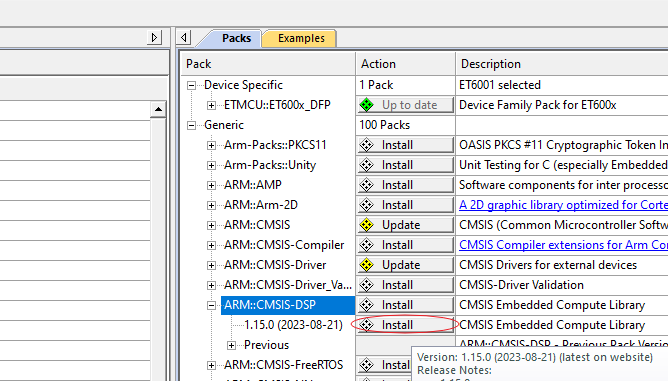This screenshot has width=668, height=381.
Task: Select the Generic tree item
Action: click(x=224, y=125)
